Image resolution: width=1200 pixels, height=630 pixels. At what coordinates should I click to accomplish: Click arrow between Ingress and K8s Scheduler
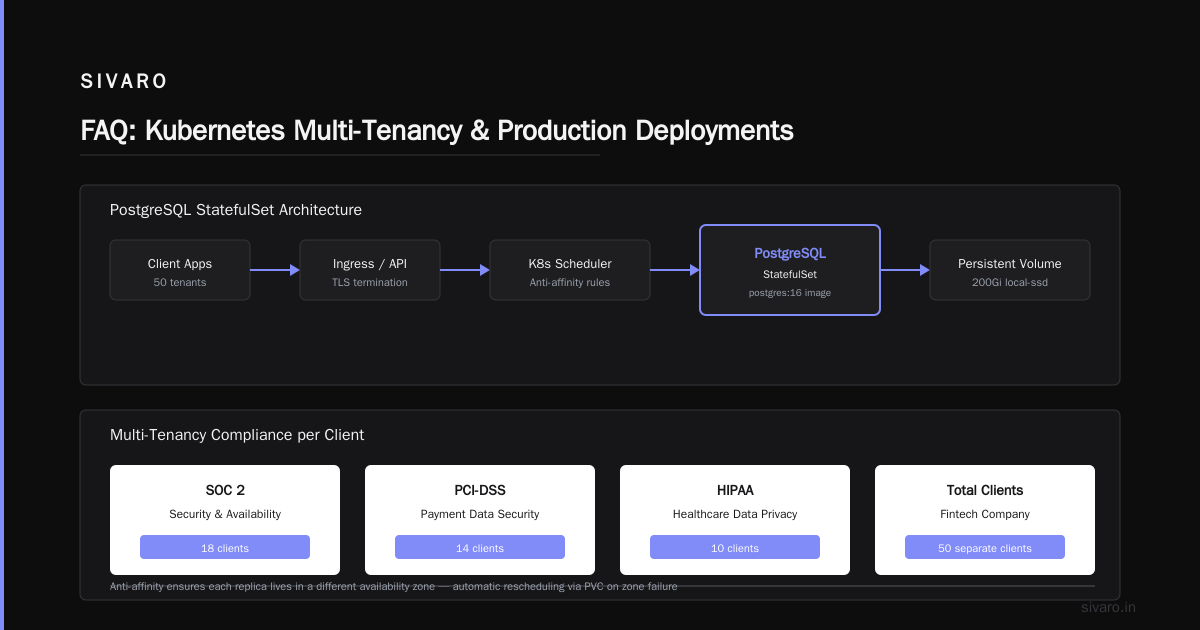pos(465,270)
